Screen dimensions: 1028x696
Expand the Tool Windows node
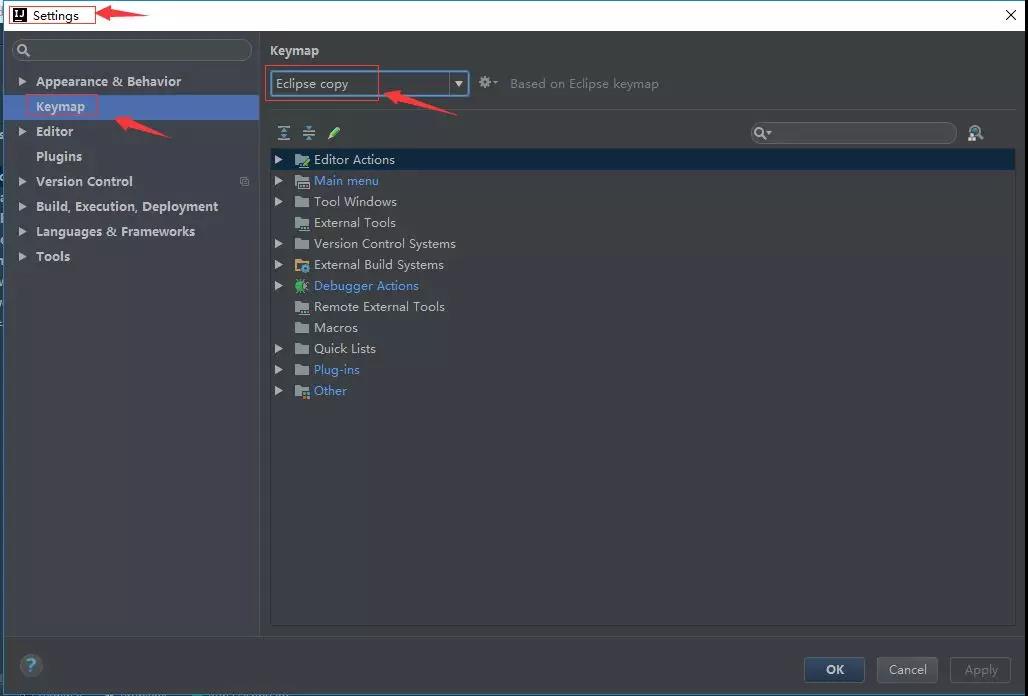pyautogui.click(x=279, y=201)
